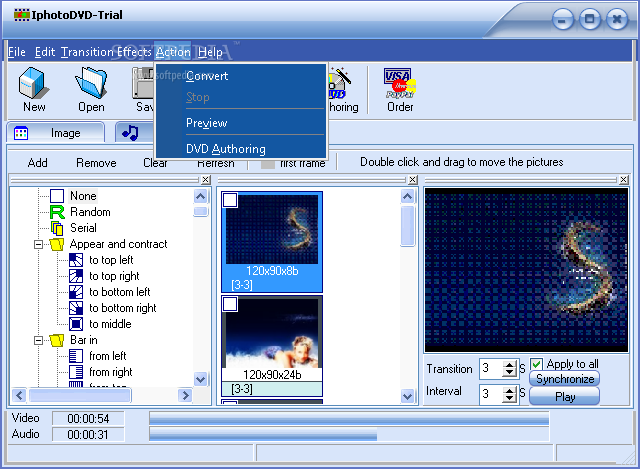Click the Audio duration progress bar
The width and height of the screenshot is (640, 469).
coord(349,434)
